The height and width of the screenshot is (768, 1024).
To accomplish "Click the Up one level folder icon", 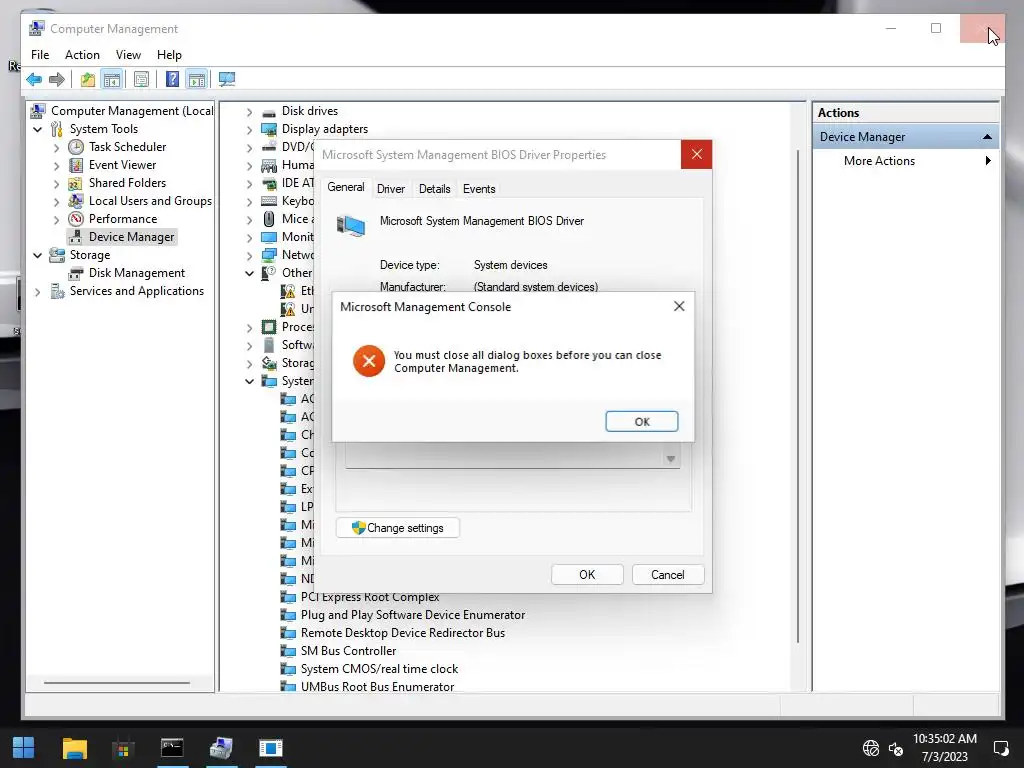I will tap(88, 80).
